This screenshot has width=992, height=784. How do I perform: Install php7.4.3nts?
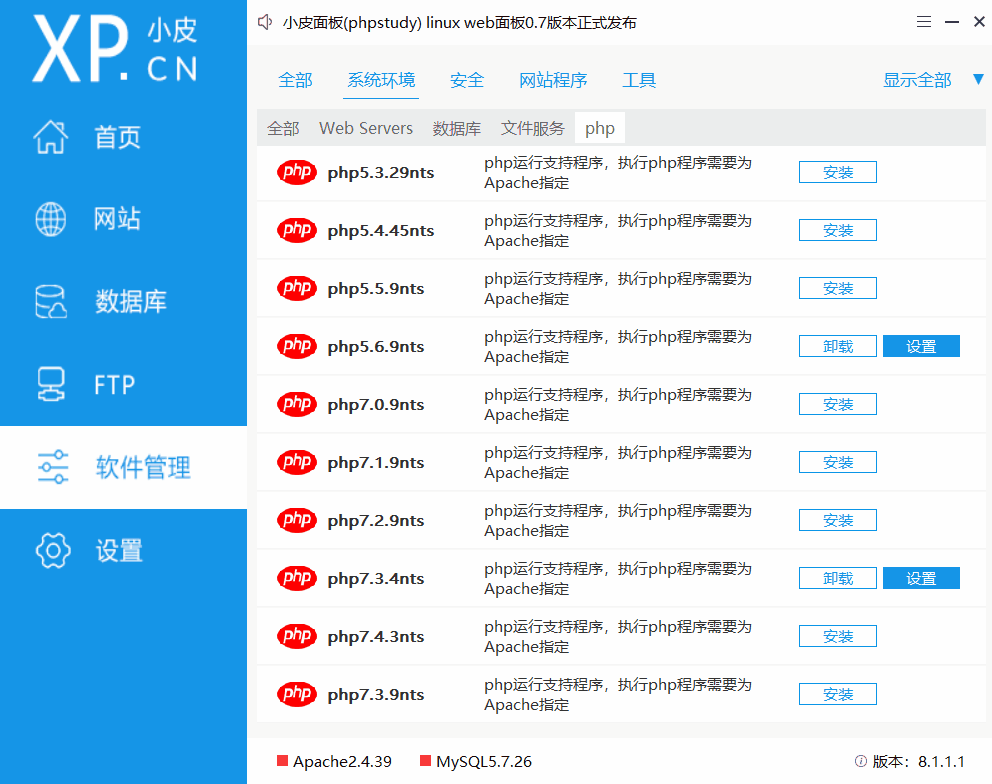pos(837,636)
